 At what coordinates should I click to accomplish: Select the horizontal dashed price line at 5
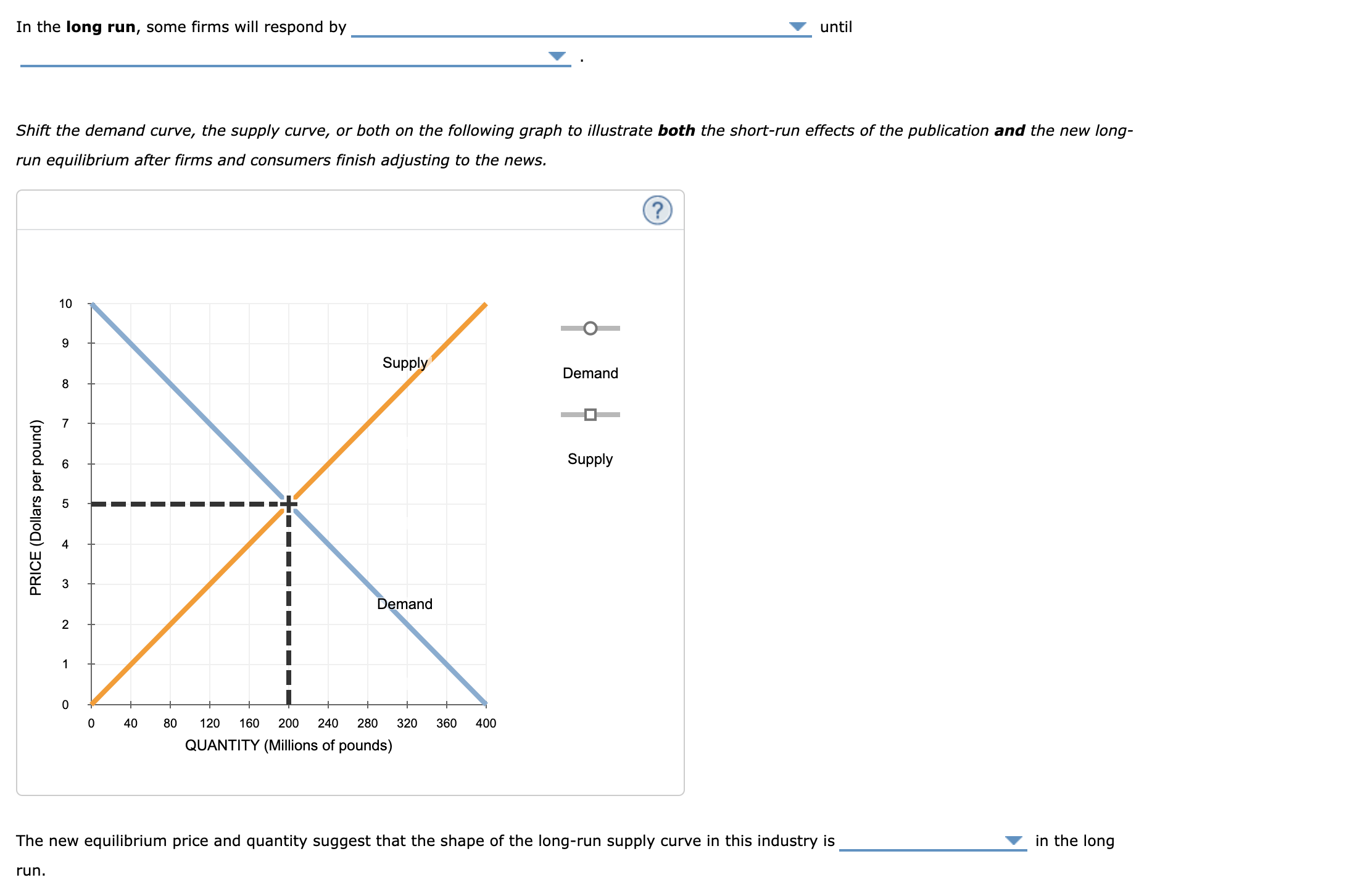[185, 504]
